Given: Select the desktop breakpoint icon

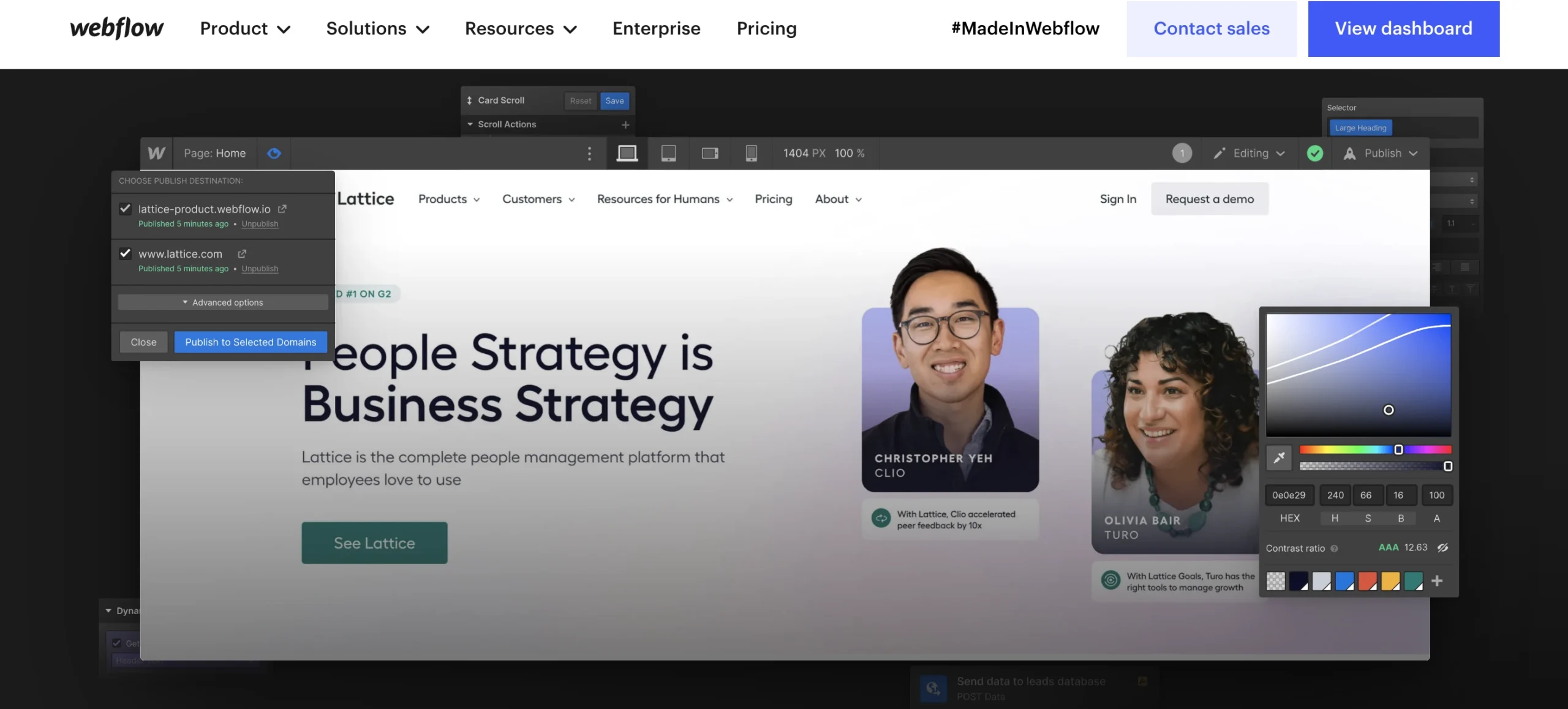Looking at the screenshot, I should 627,153.
